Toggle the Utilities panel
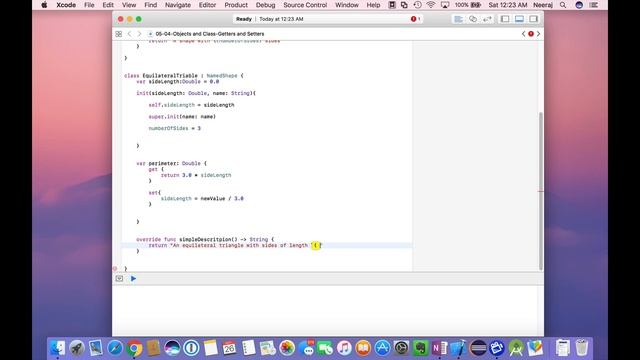 (x=533, y=19)
